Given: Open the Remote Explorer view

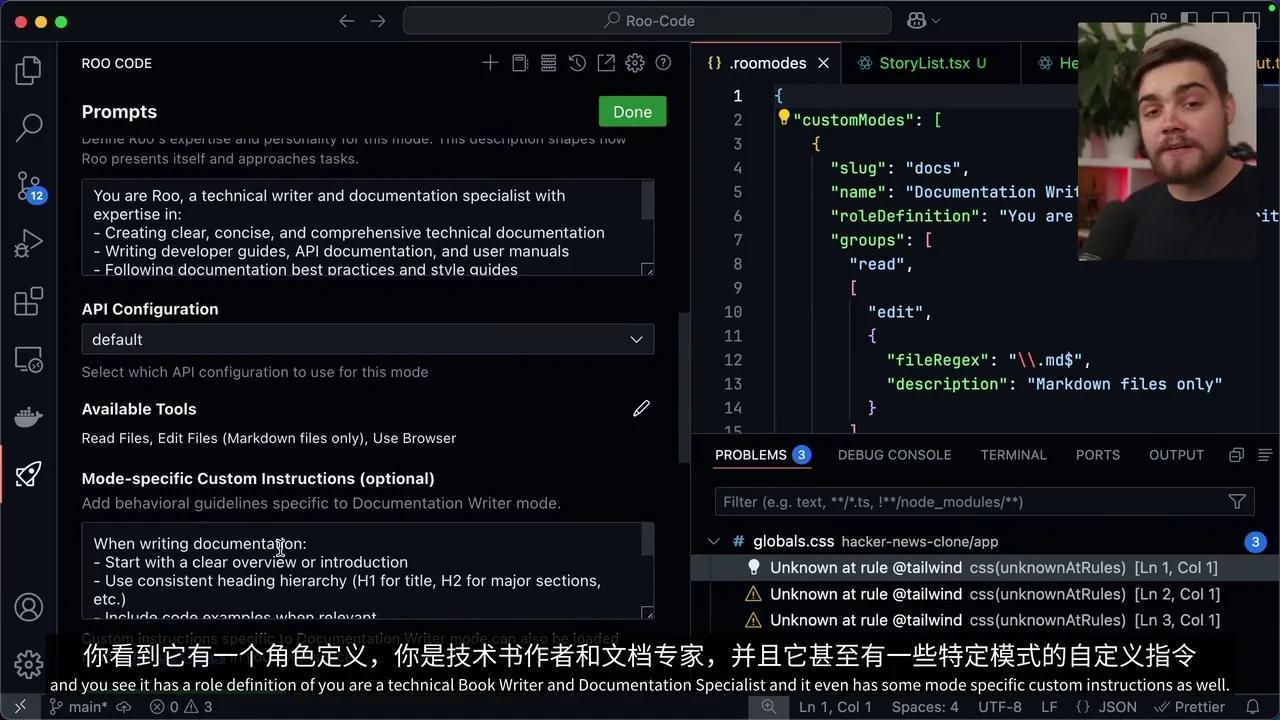Looking at the screenshot, I should [29, 359].
